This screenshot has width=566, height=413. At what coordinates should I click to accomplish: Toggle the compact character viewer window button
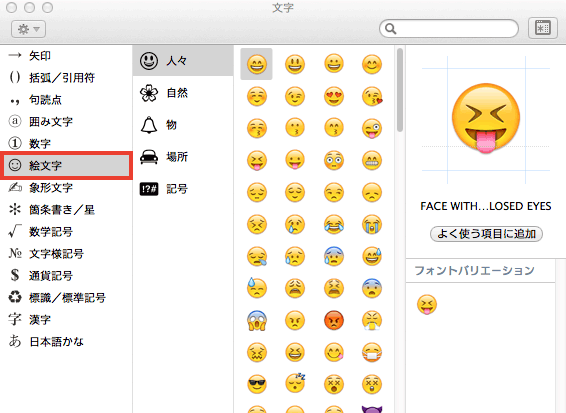[x=543, y=28]
